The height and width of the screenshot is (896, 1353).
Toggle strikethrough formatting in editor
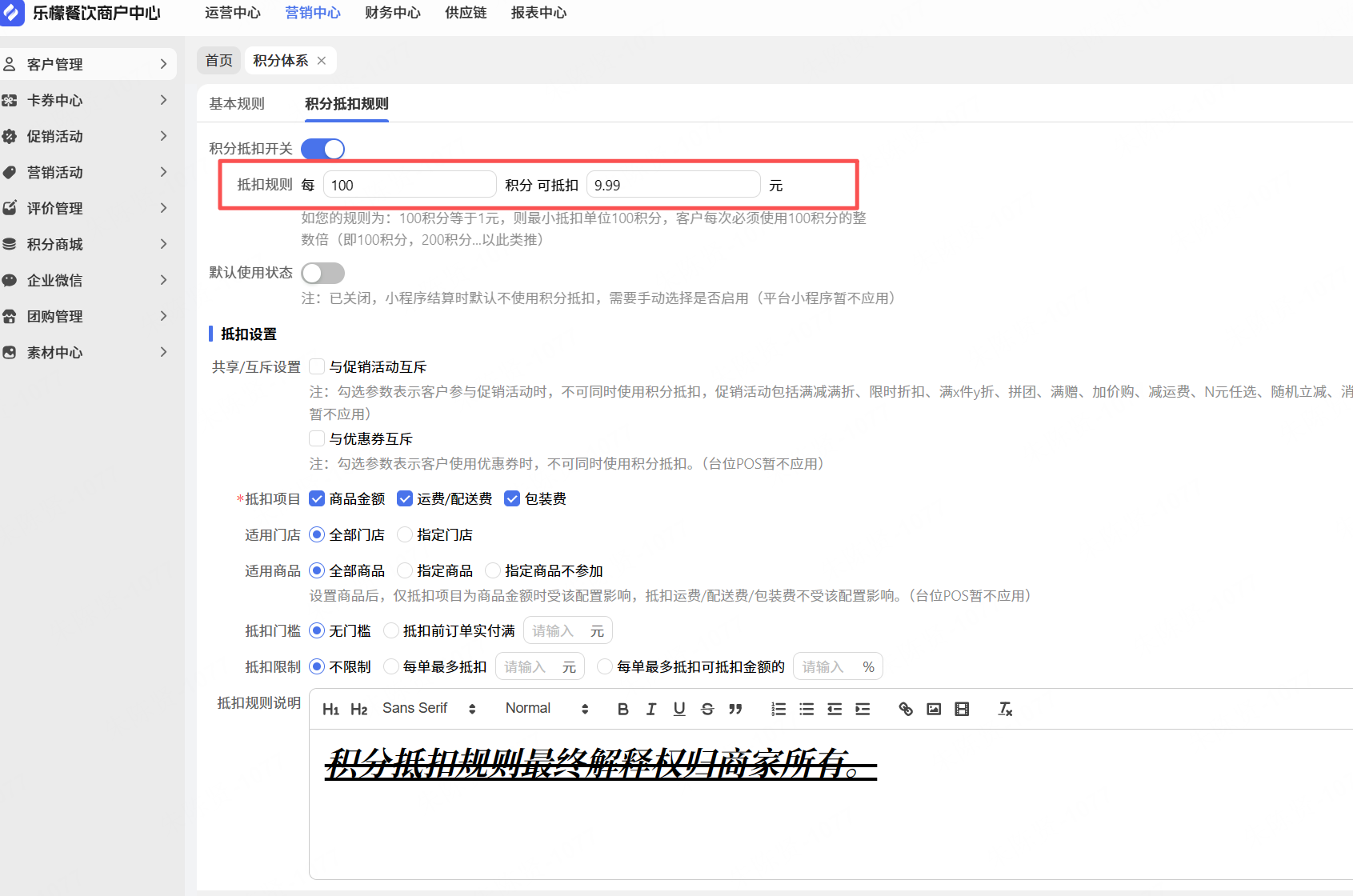707,709
